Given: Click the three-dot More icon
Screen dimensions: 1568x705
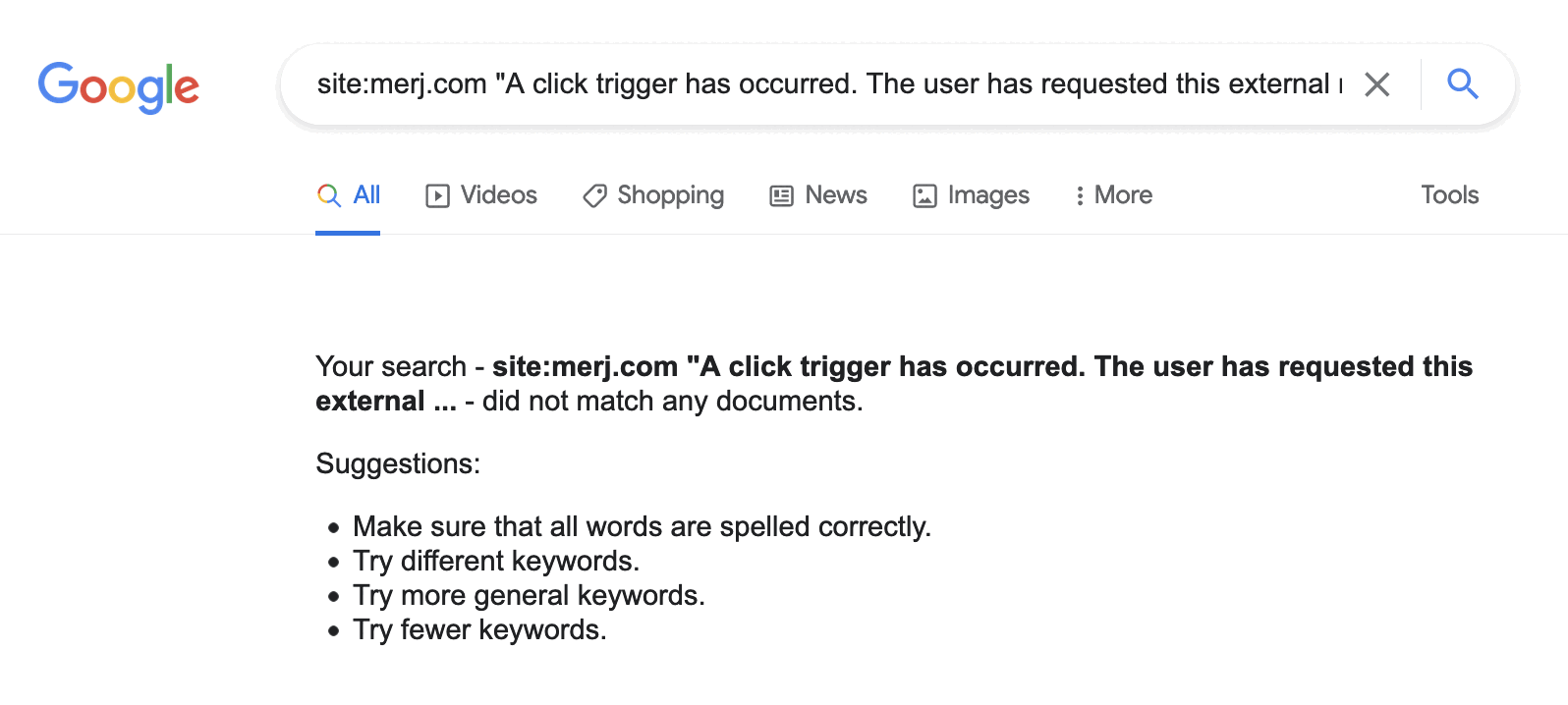Looking at the screenshot, I should 1080,196.
